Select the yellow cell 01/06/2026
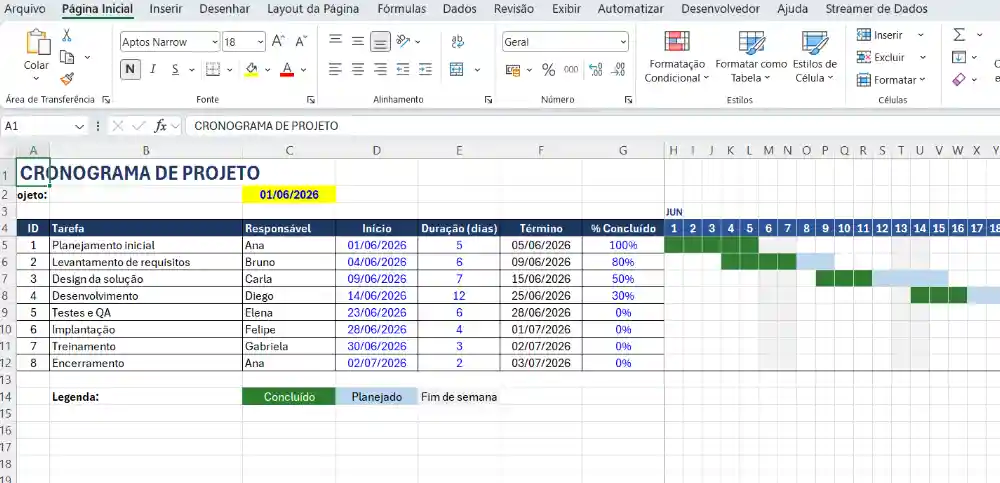The height and width of the screenshot is (483, 1000). point(289,195)
